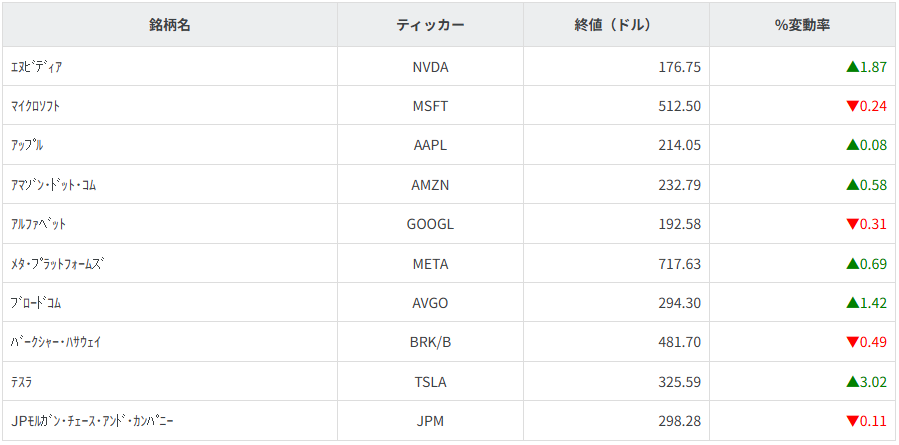Click the red down arrow in the BRK/B row
Image resolution: width=899 pixels, height=445 pixels.
point(852,343)
